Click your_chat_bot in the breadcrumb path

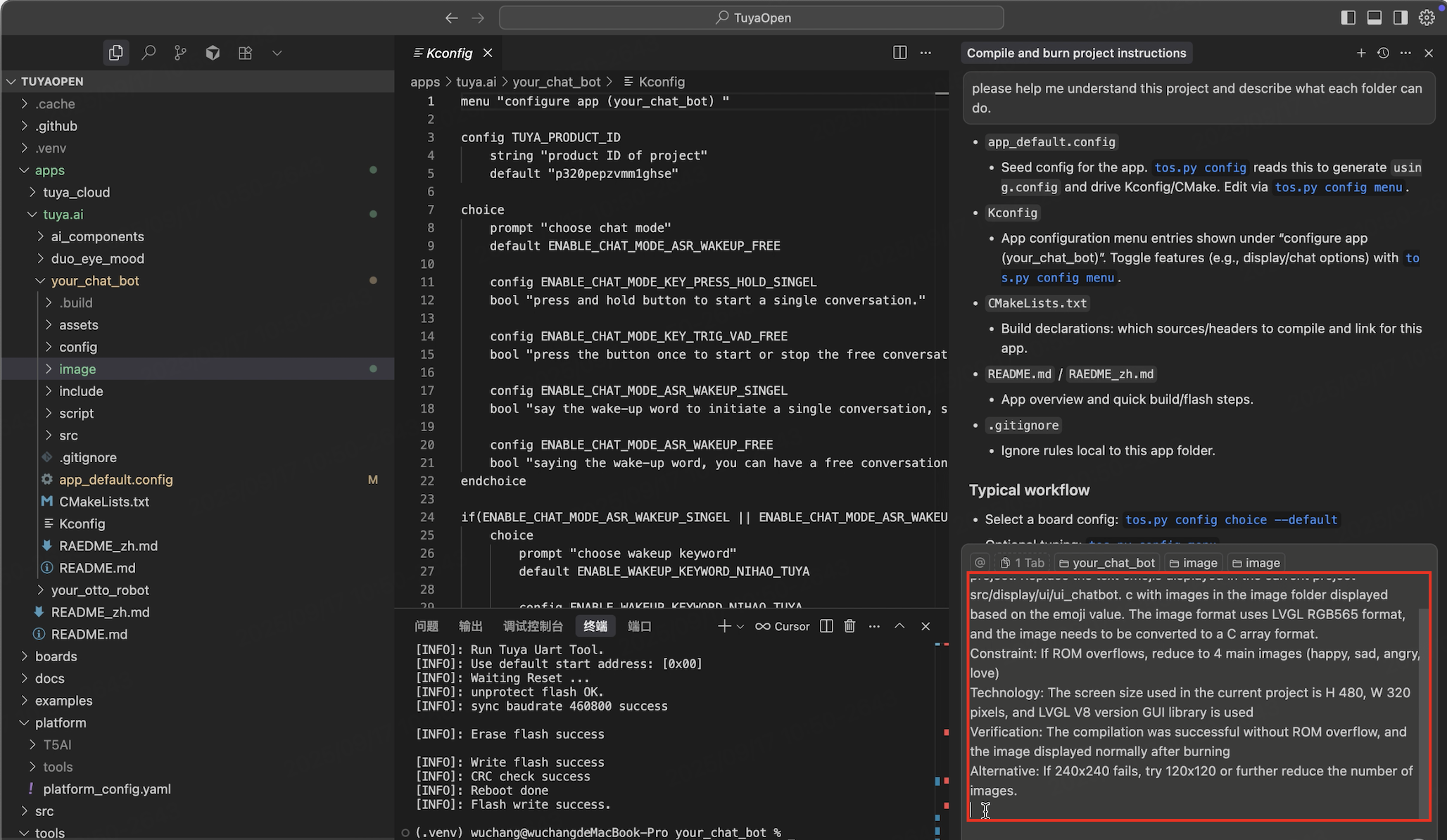pyautogui.click(x=556, y=82)
